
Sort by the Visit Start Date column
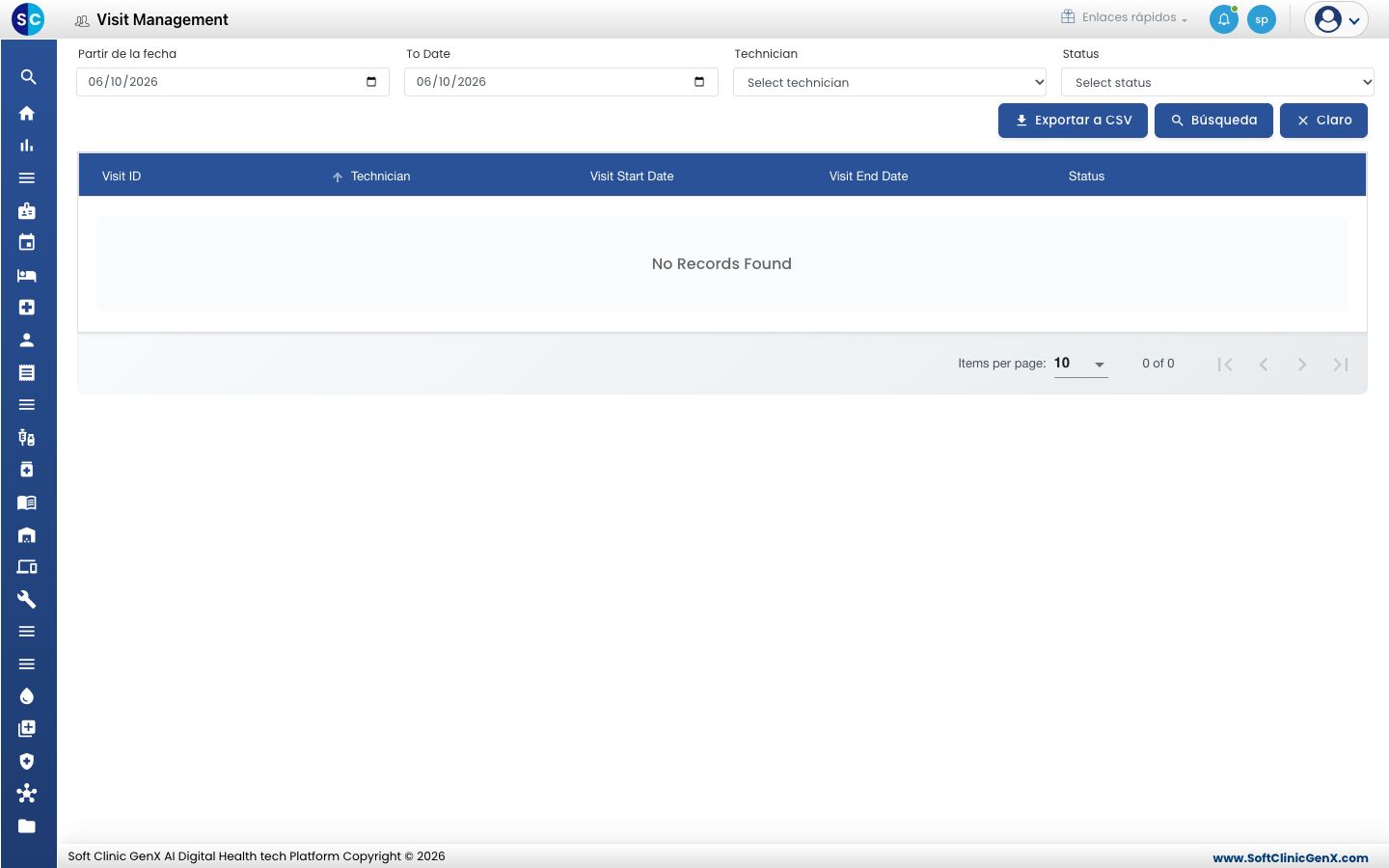632,176
